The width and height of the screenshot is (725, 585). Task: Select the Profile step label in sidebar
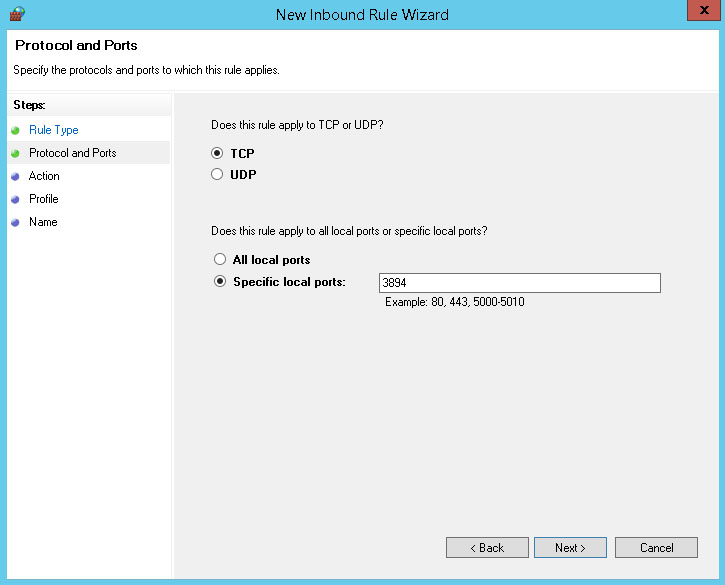click(x=44, y=199)
